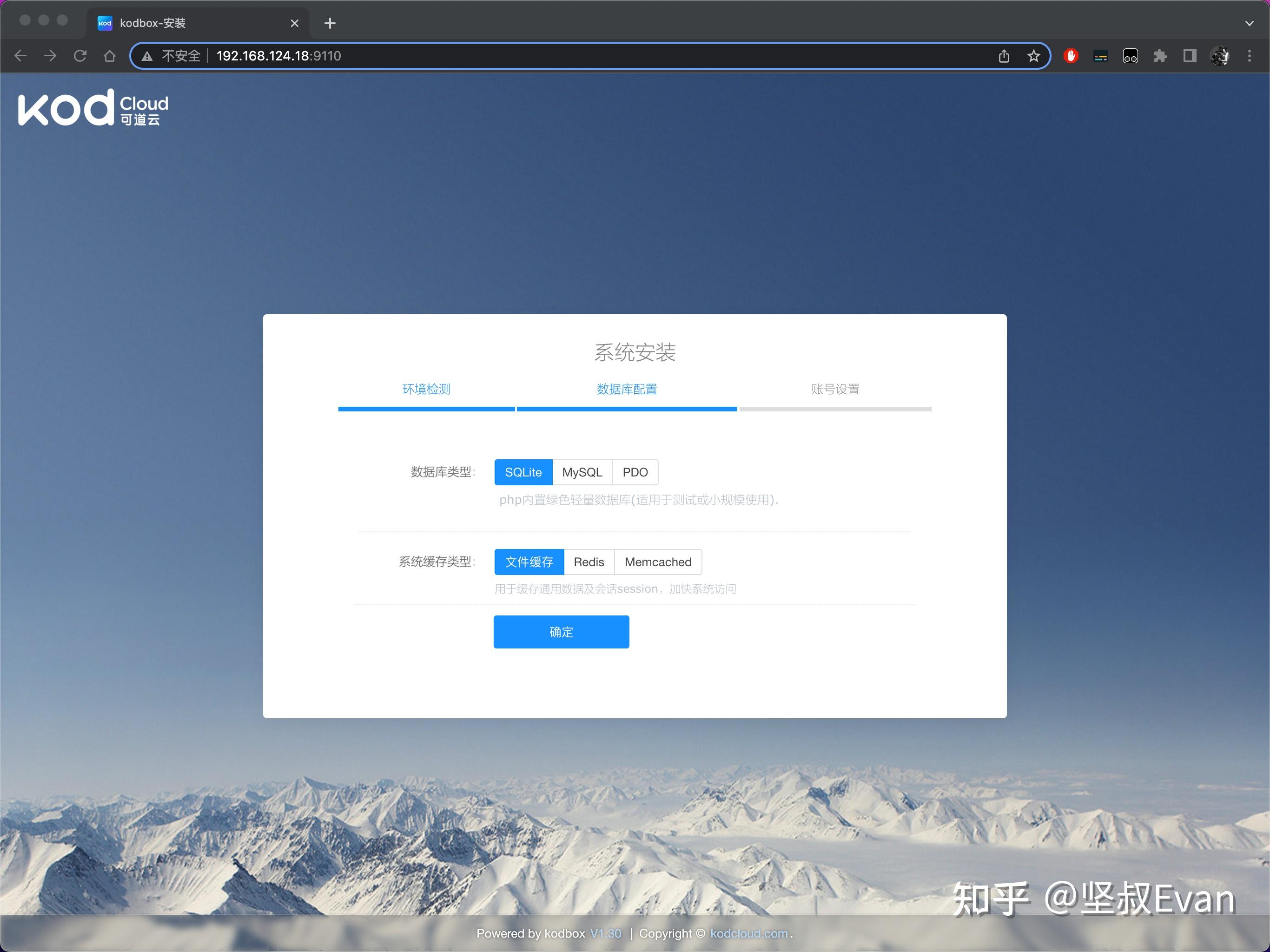Select Redis as the system cache type
This screenshot has height=952, width=1270.
click(589, 562)
